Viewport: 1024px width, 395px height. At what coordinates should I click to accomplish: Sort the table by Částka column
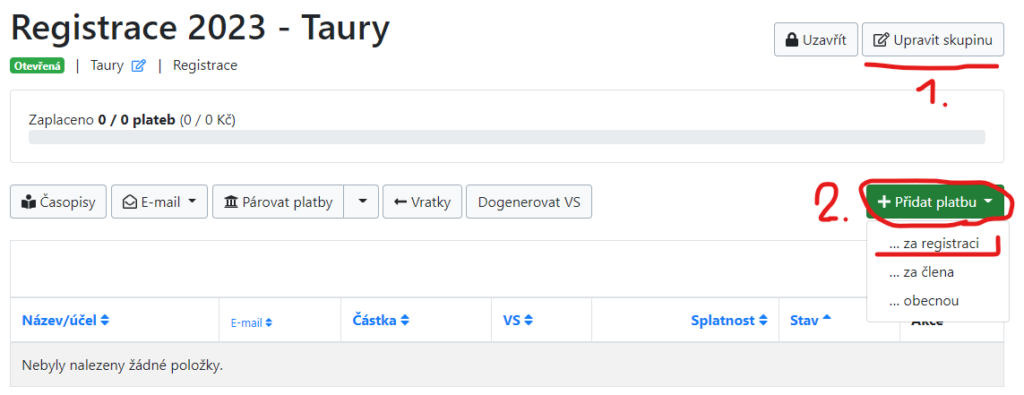click(381, 321)
